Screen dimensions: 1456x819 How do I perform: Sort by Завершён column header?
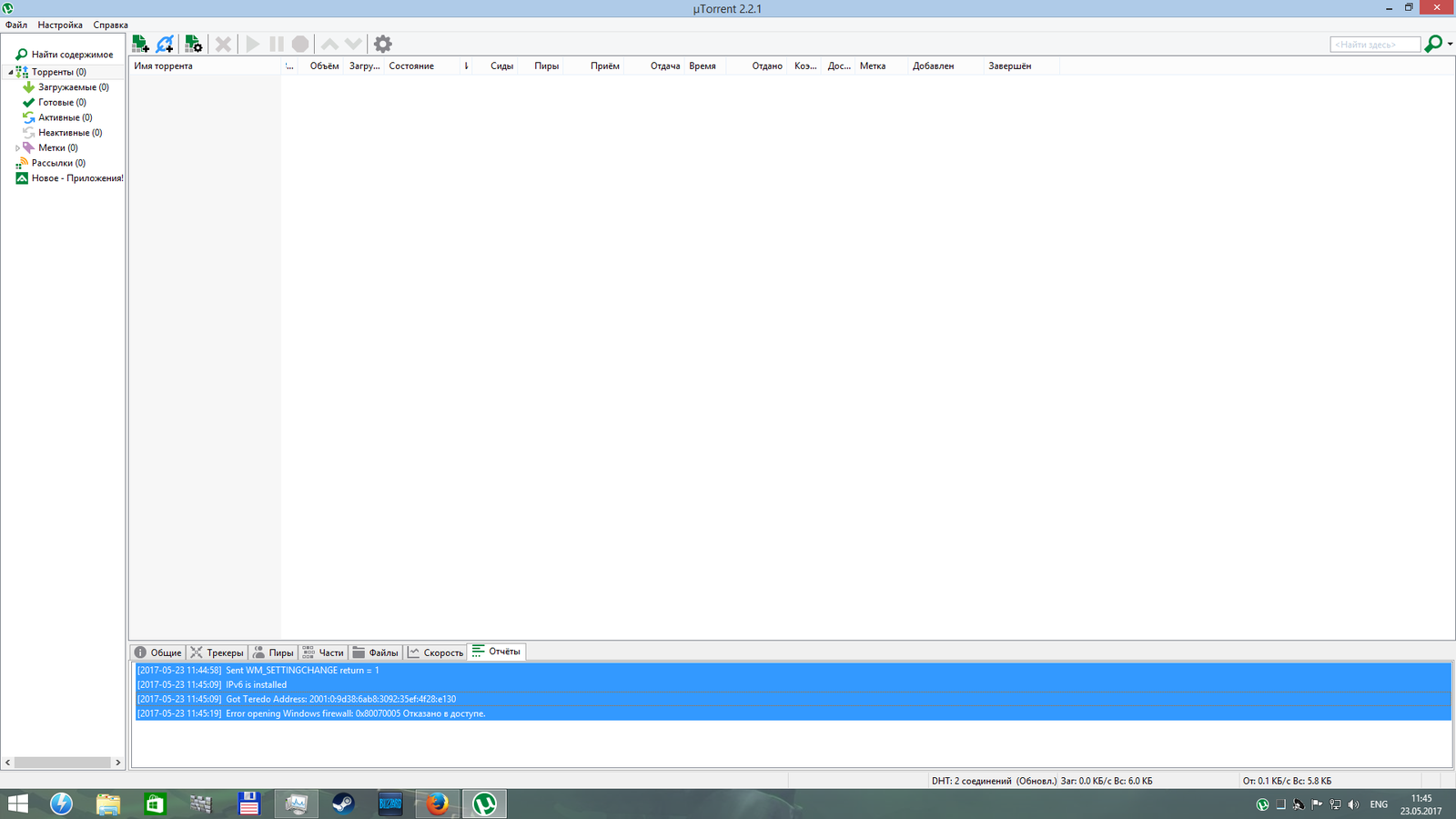click(x=1022, y=66)
